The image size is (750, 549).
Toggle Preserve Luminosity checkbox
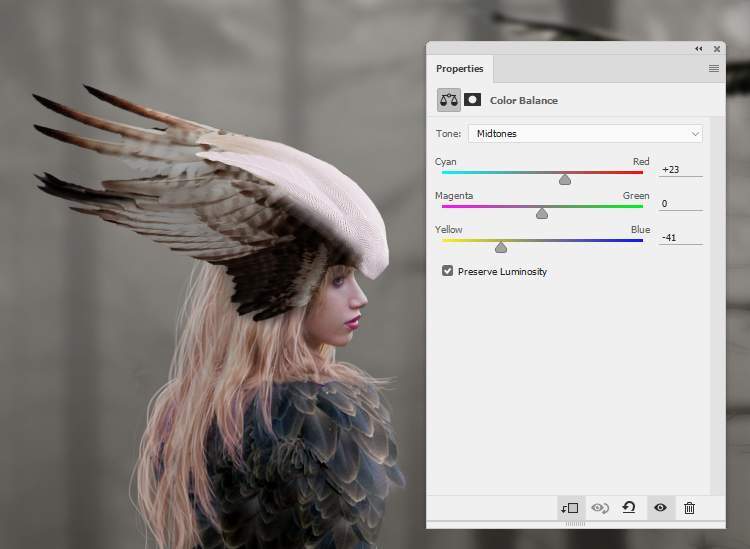pyautogui.click(x=447, y=271)
